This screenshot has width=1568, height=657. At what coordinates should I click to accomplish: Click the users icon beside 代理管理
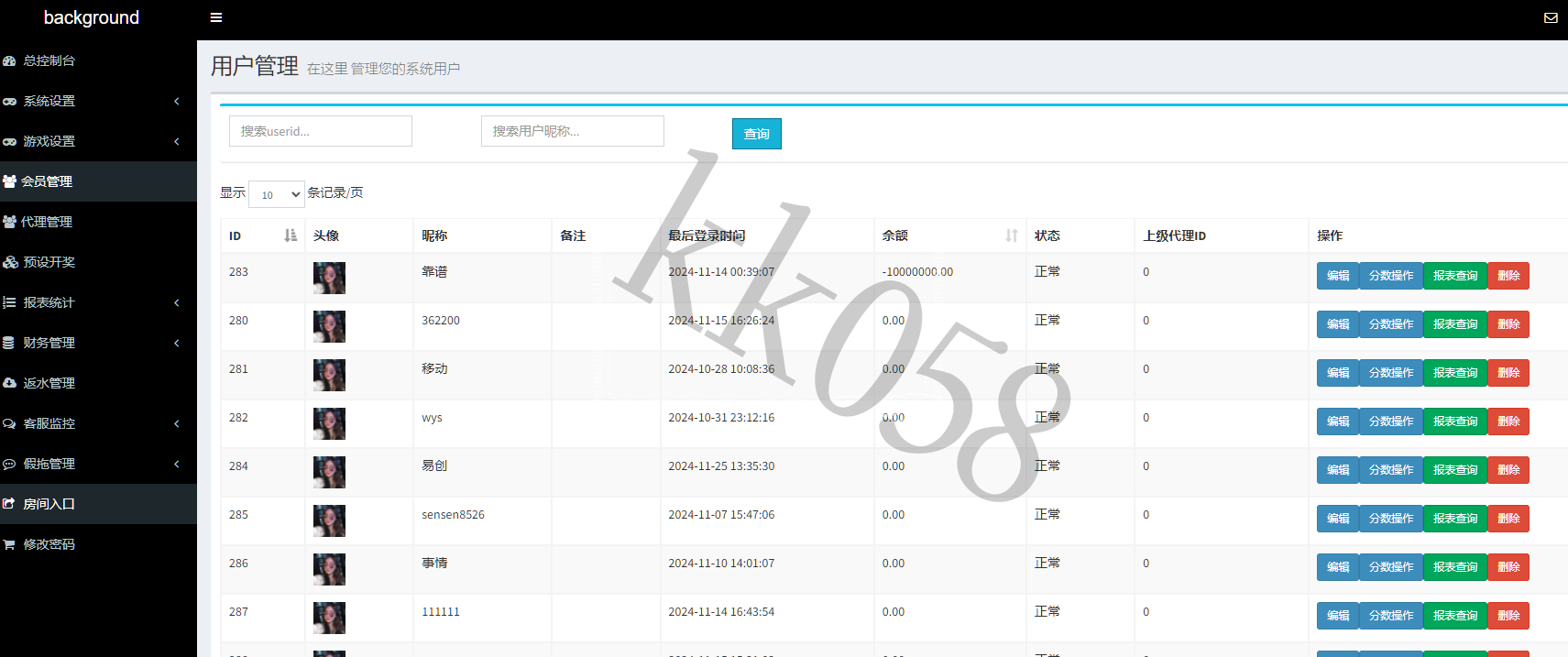click(x=9, y=222)
